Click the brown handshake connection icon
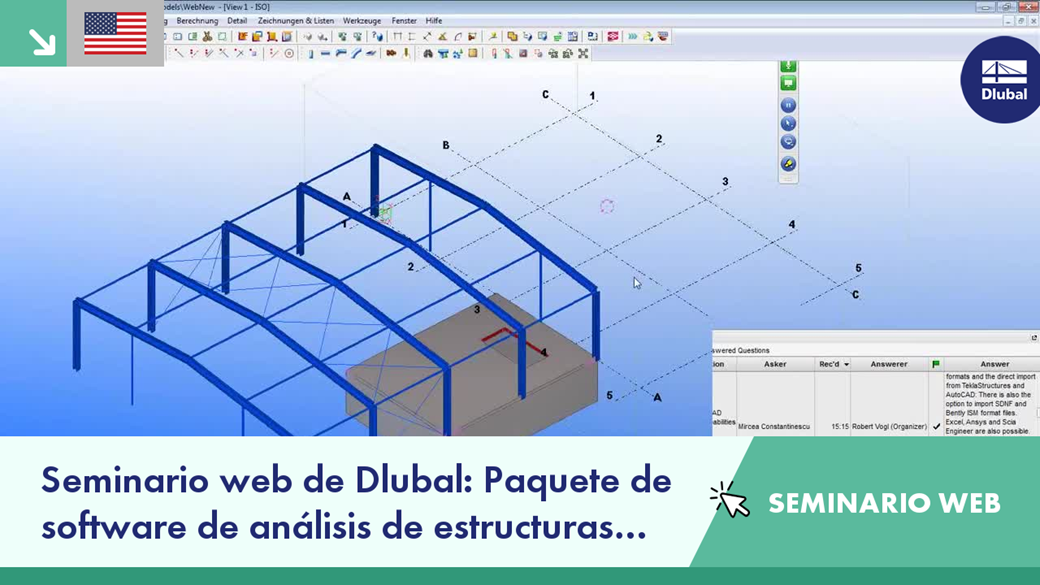This screenshot has height=585, width=1040. [391, 54]
